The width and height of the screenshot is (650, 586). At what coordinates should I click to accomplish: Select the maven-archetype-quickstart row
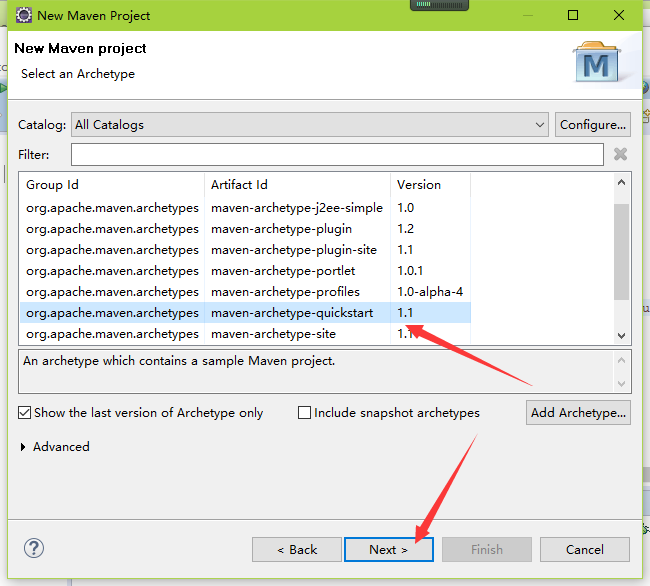pos(245,313)
